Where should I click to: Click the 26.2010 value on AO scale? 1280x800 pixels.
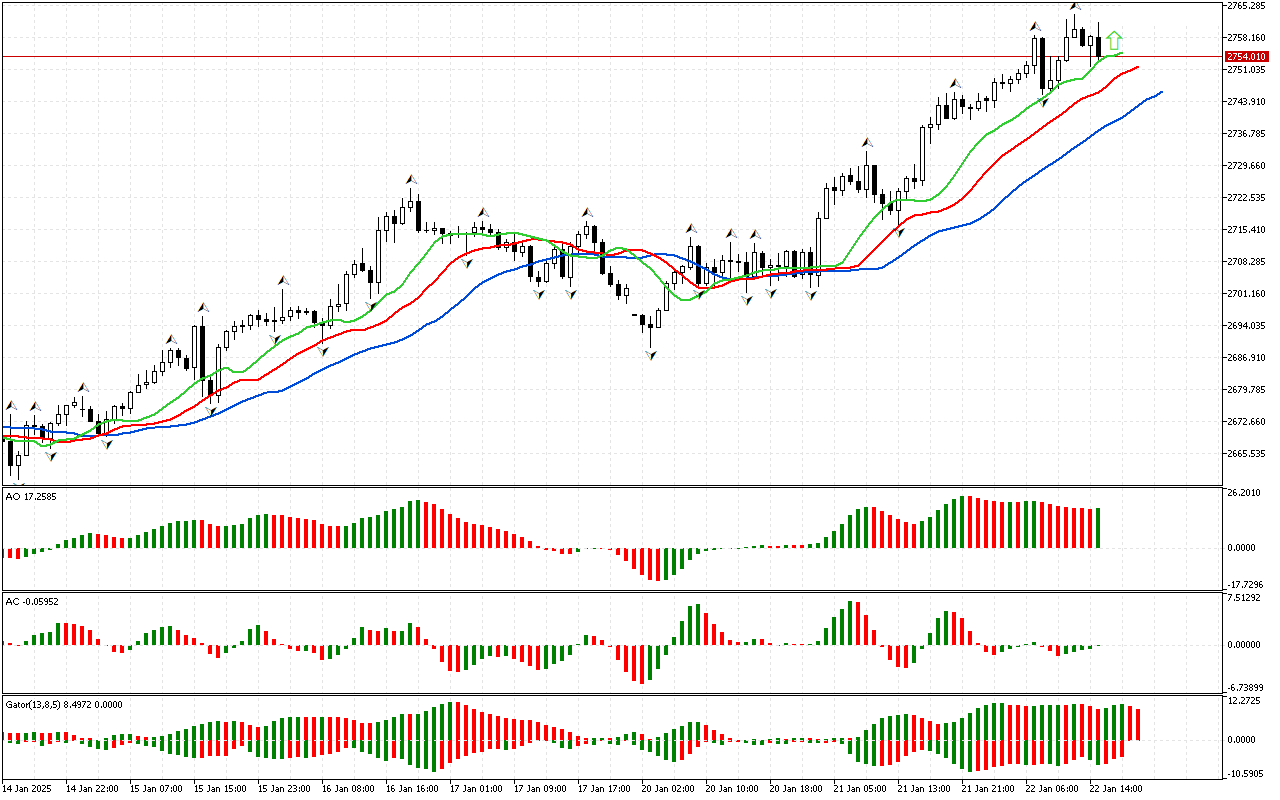(x=1246, y=494)
